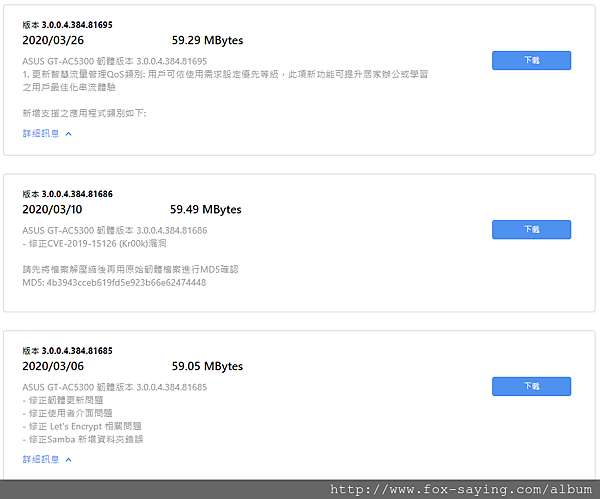Image resolution: width=600 pixels, height=499 pixels.
Task: Click the Samba folder fix note
Action: tap(83, 439)
